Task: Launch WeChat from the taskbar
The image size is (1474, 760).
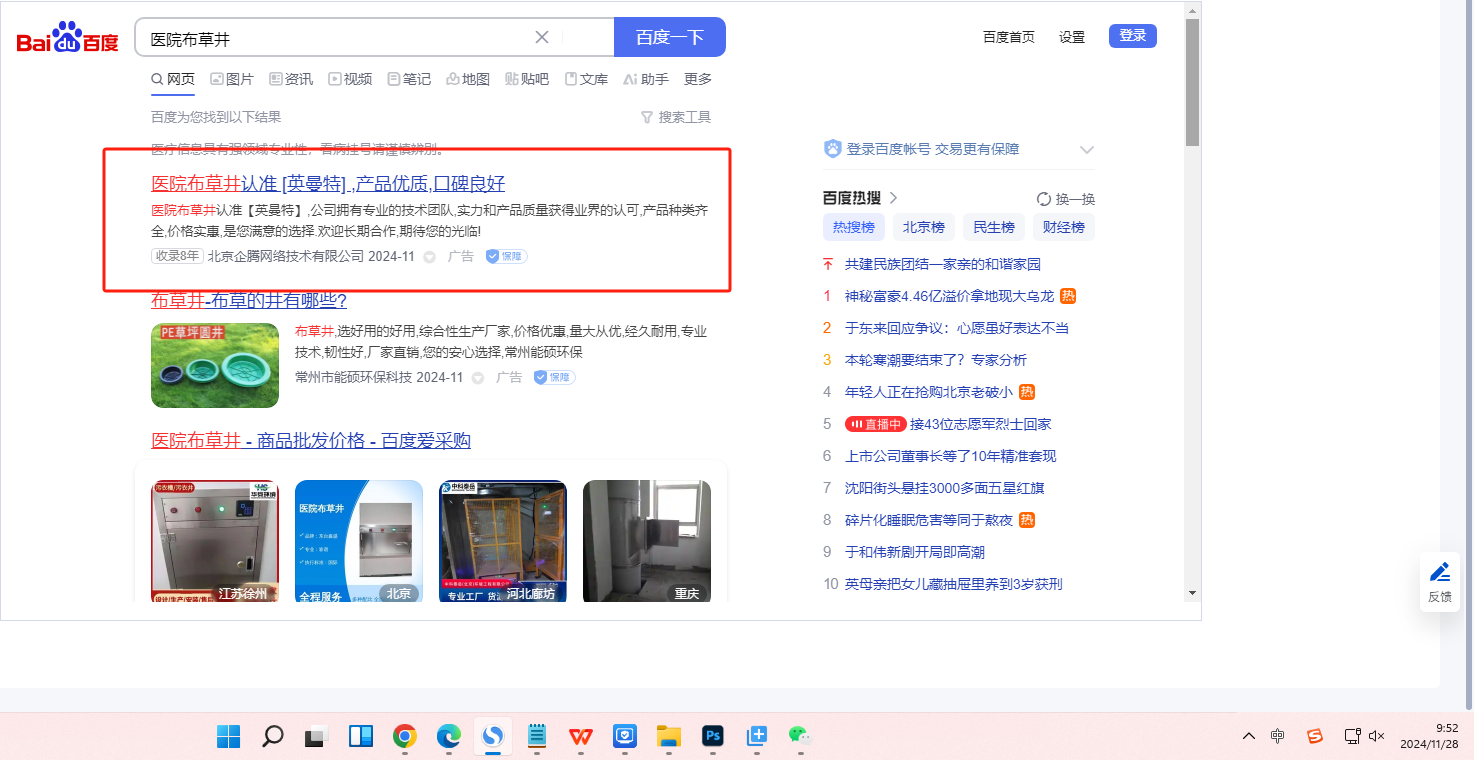Action: click(x=799, y=737)
